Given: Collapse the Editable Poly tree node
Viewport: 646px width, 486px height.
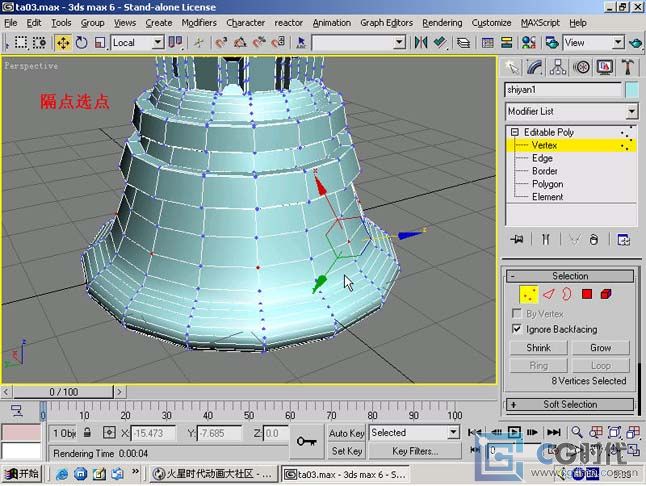Looking at the screenshot, I should [515, 132].
